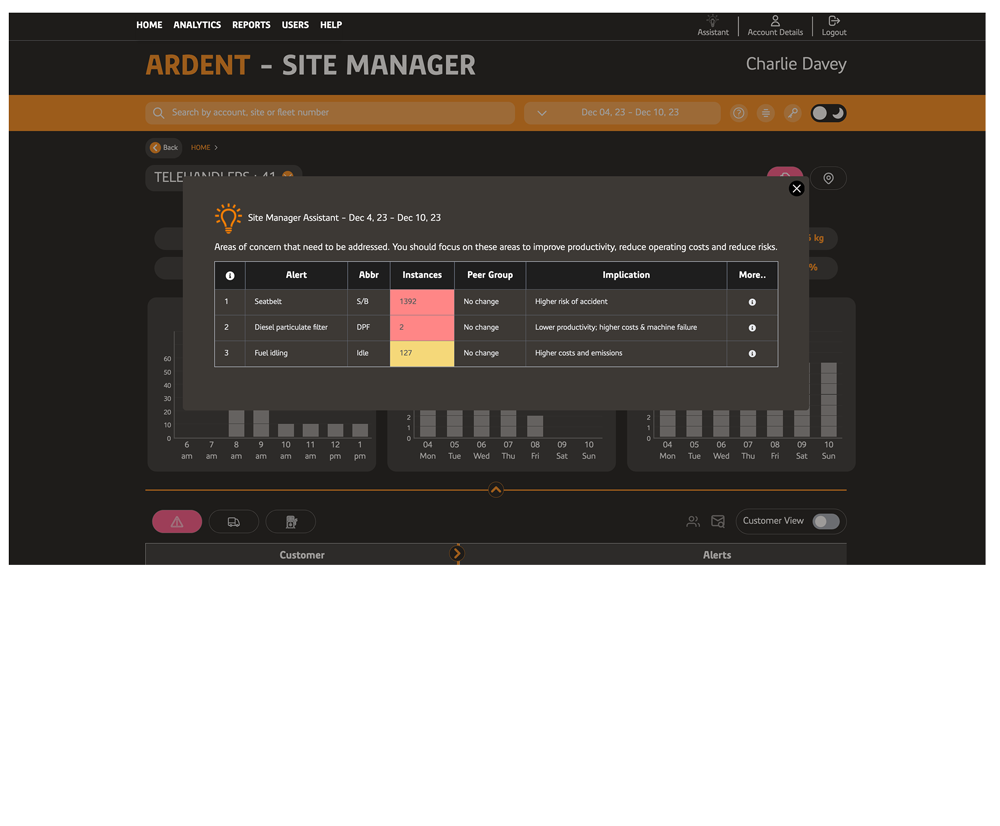The width and height of the screenshot is (1000, 826).
Task: Select the truck vehicle view button
Action: [x=234, y=522]
